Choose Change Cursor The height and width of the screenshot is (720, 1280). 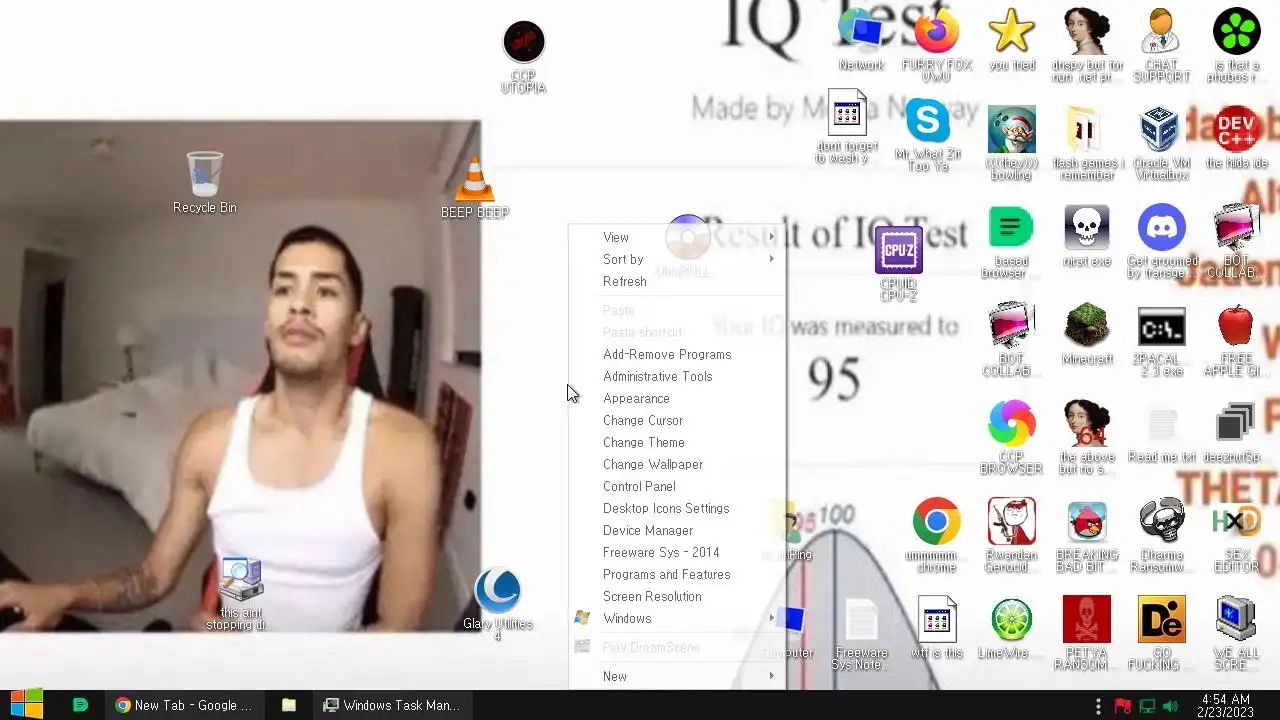tap(677, 420)
